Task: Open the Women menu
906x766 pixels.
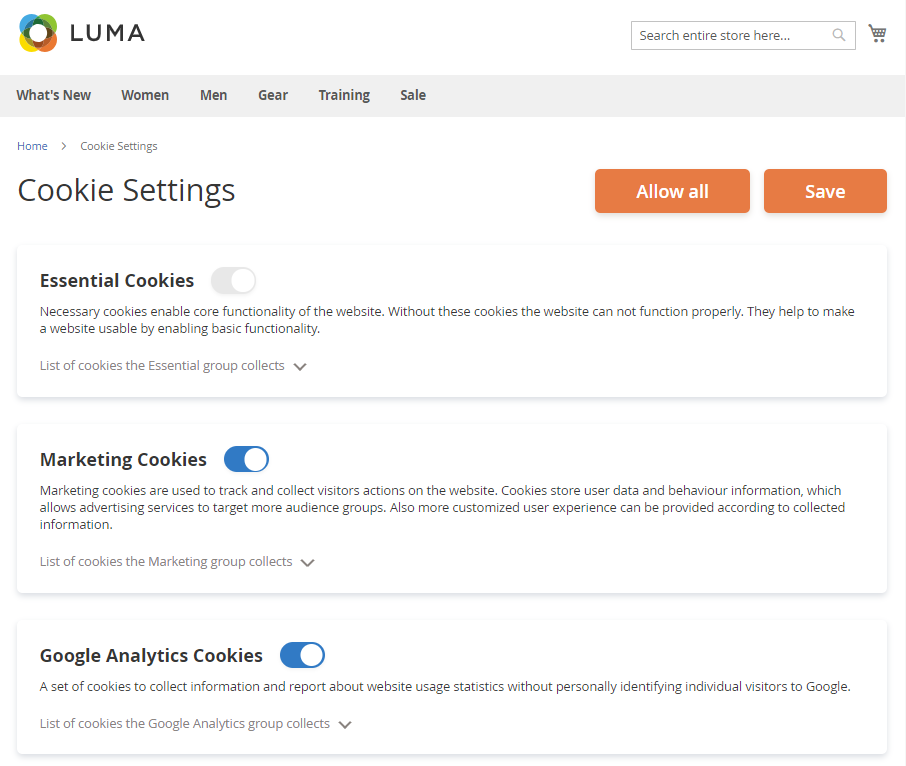Action: pyautogui.click(x=145, y=95)
